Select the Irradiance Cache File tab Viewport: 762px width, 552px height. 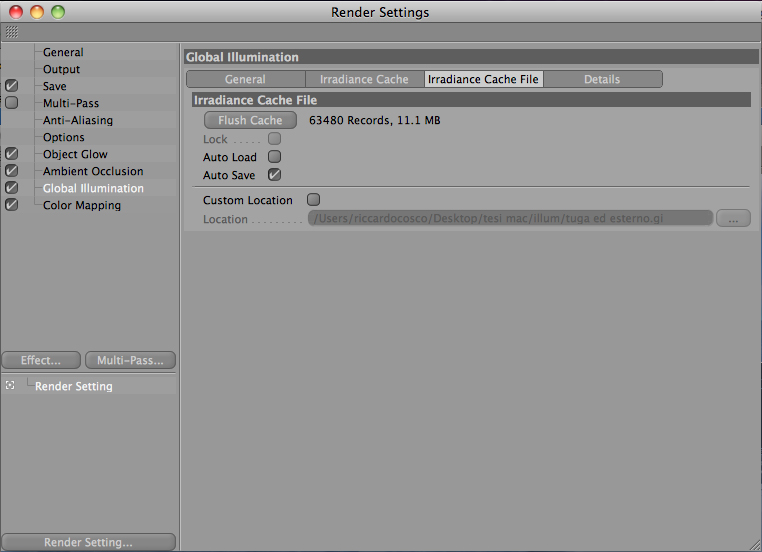[x=484, y=79]
